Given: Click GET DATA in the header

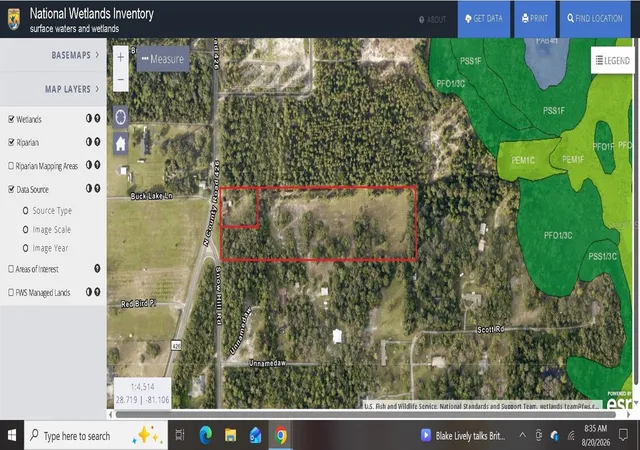Looking at the screenshot, I should [x=484, y=19].
